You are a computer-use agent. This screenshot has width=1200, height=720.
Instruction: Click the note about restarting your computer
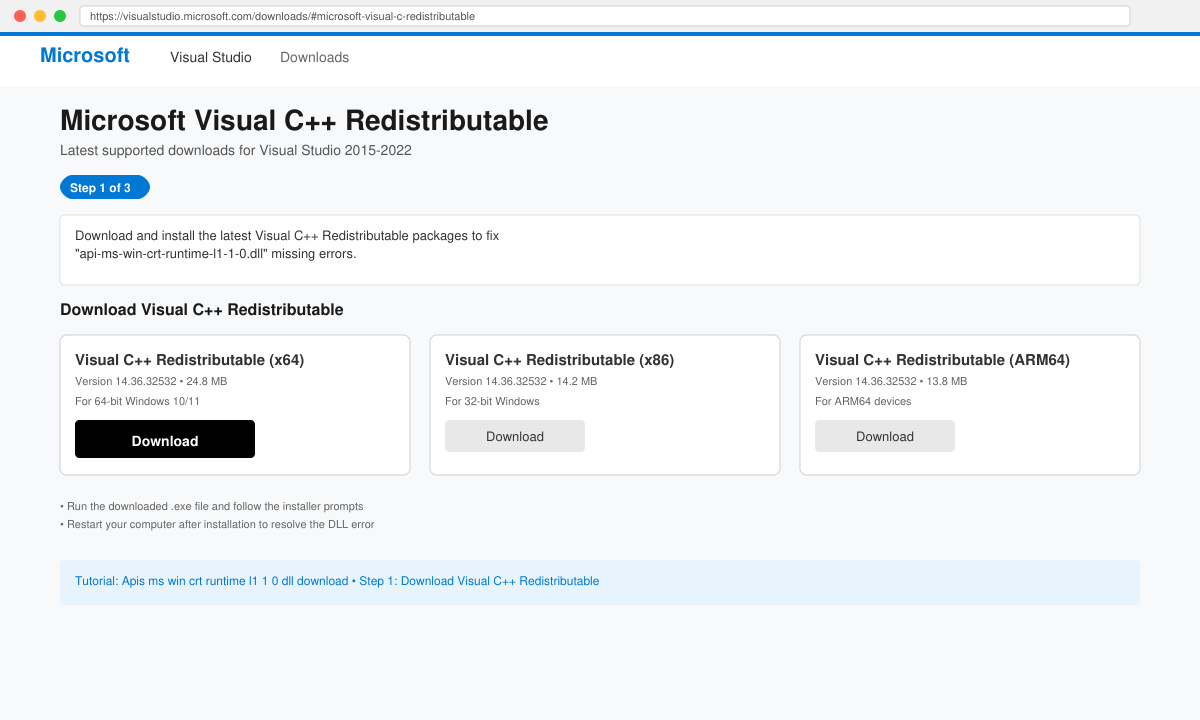click(217, 524)
